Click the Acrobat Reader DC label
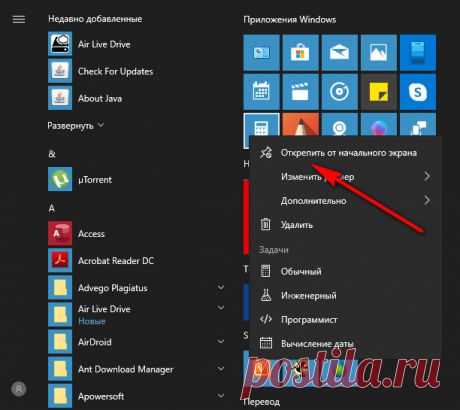Image resolution: width=460 pixels, height=410 pixels. (x=116, y=261)
